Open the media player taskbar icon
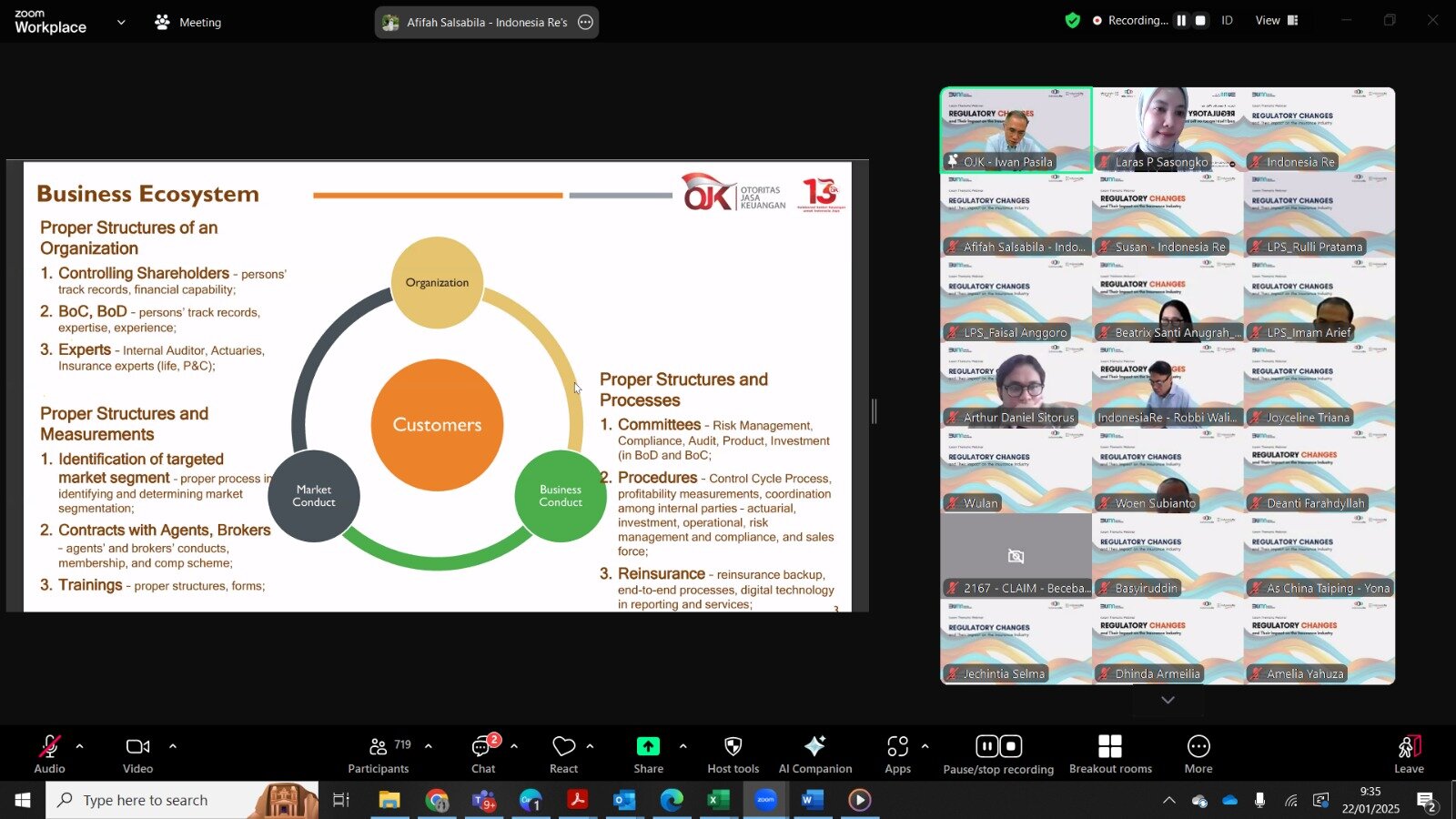This screenshot has width=1456, height=819. coord(860,800)
